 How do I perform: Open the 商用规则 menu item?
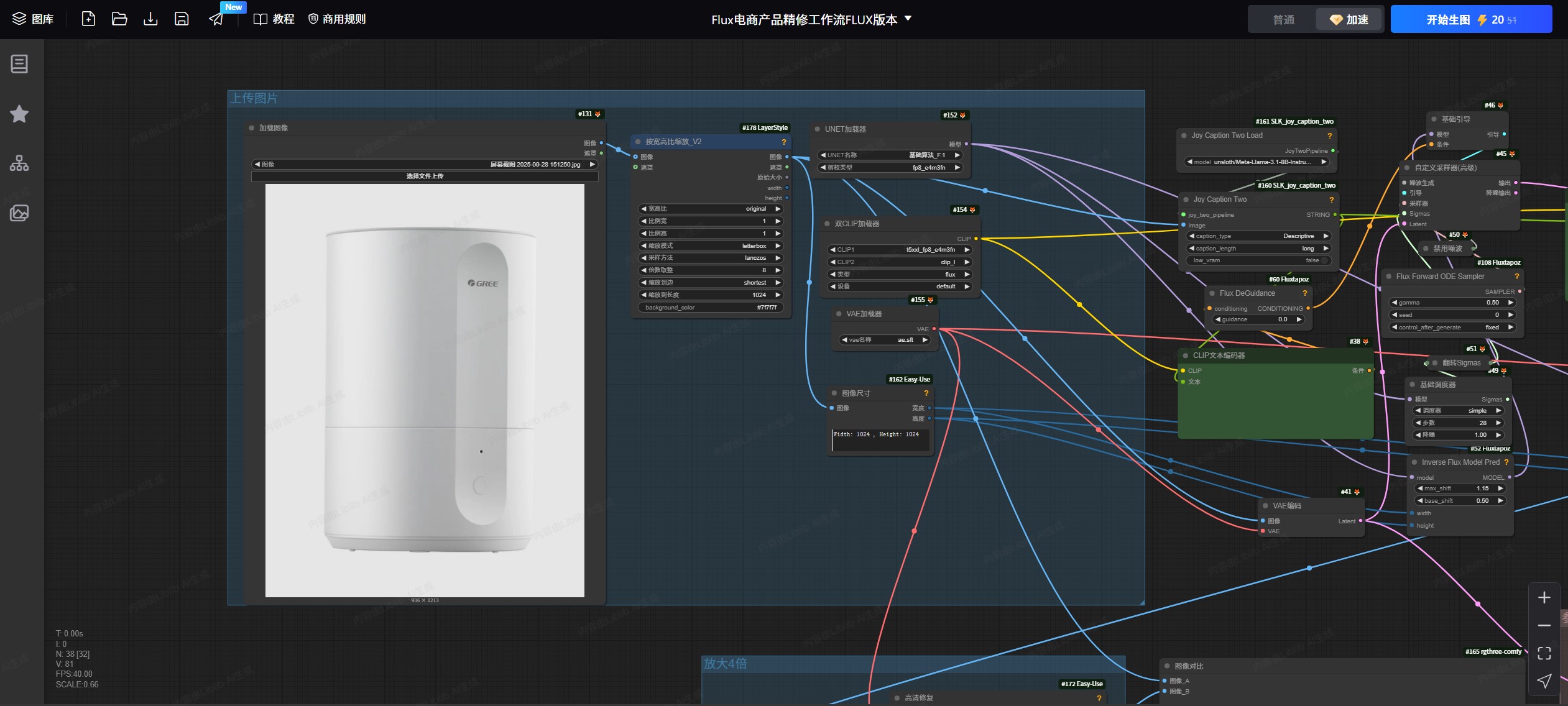pos(337,19)
